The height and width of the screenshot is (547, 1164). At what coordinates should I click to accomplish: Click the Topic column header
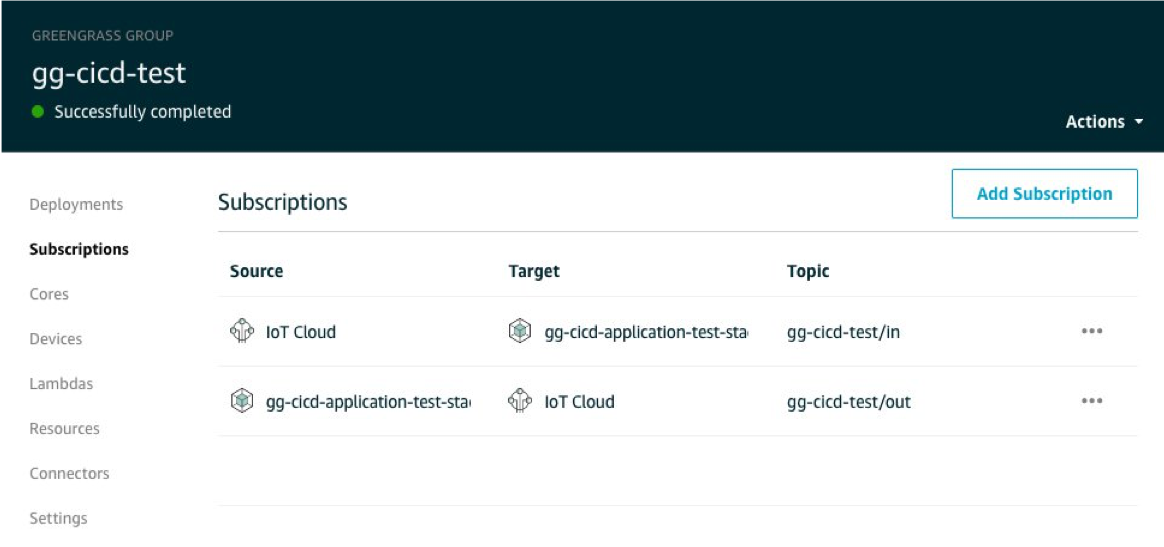[808, 271]
